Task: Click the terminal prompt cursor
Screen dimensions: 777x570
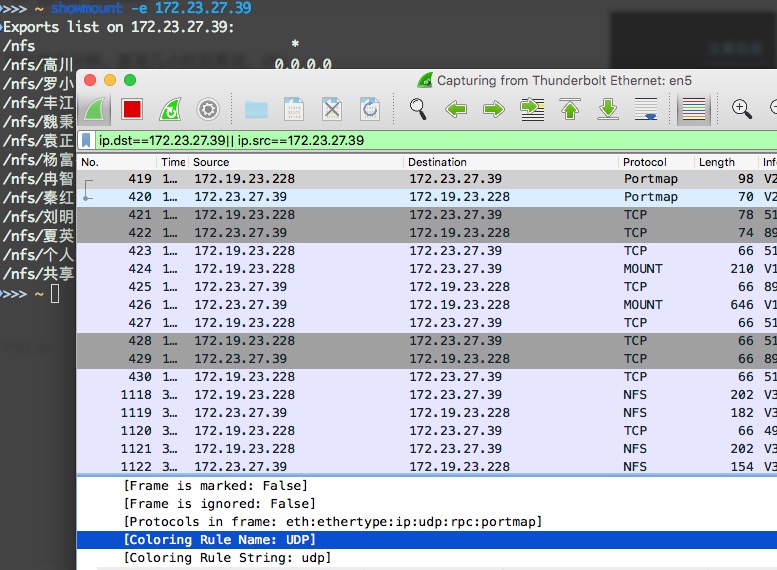Action: [x=55, y=294]
